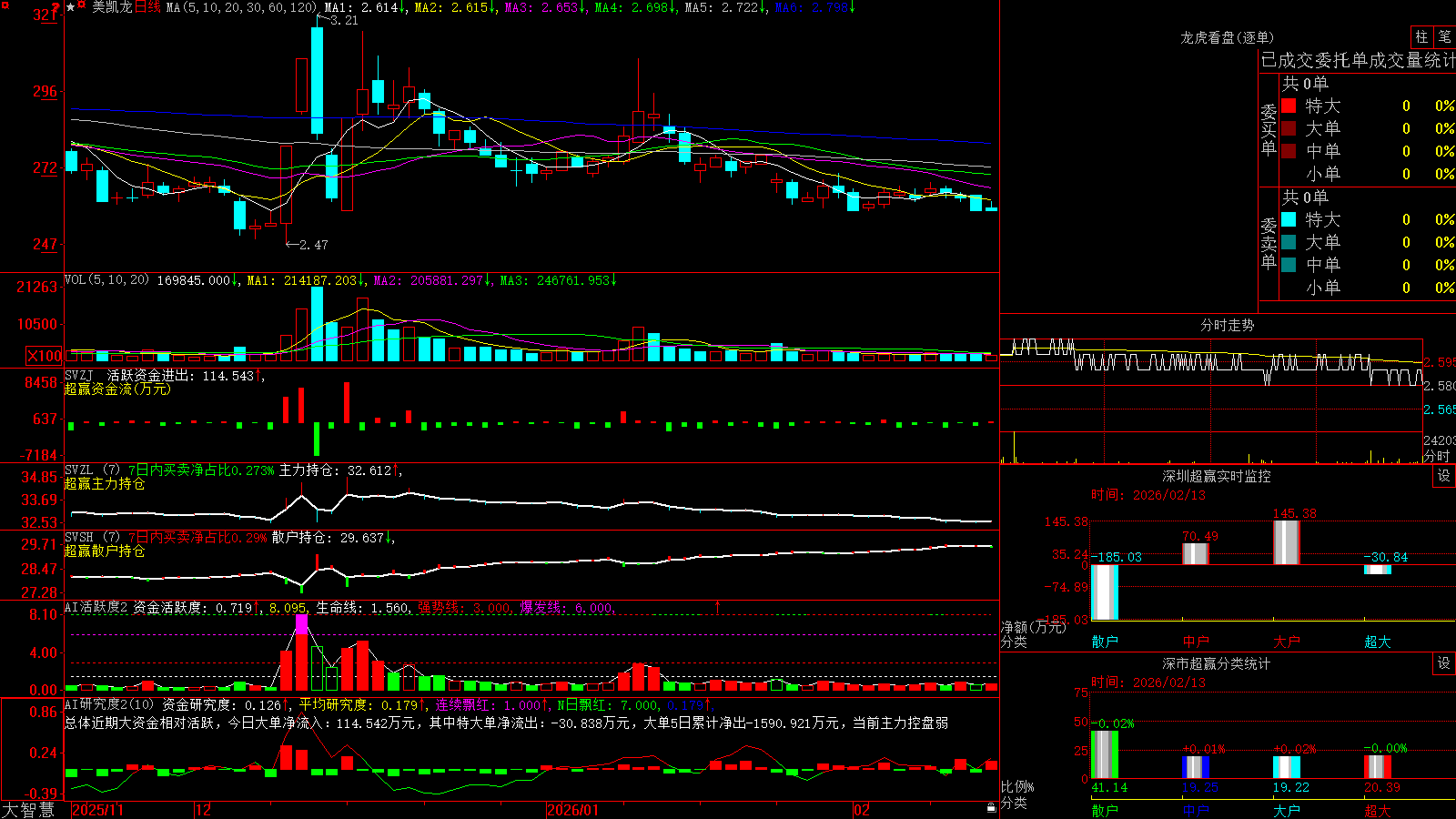The width and height of the screenshot is (1456, 819).
Task: Click the 12 month marker on the time axis
Action: 203,810
